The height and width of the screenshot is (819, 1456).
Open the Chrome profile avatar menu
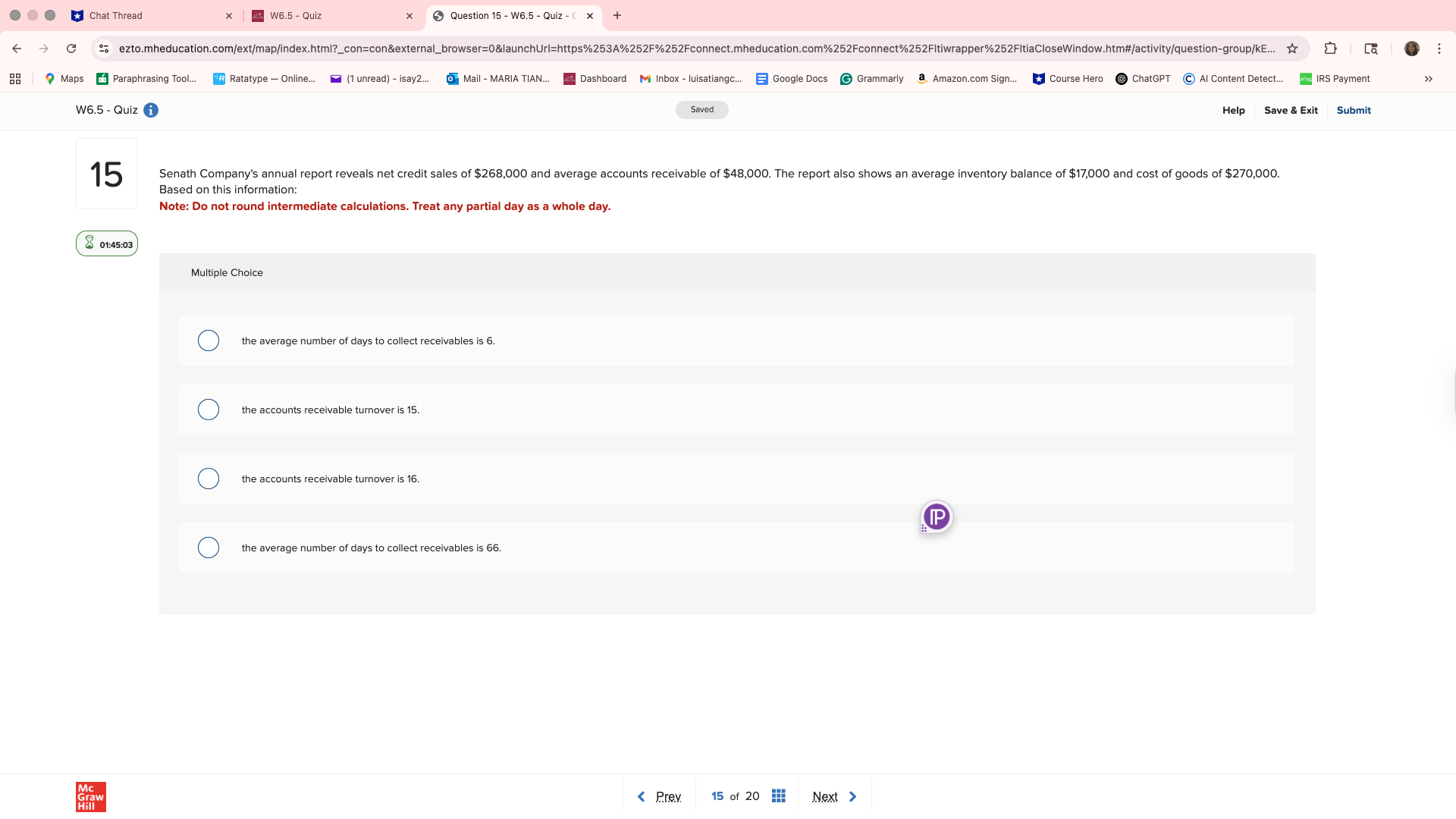1413,48
